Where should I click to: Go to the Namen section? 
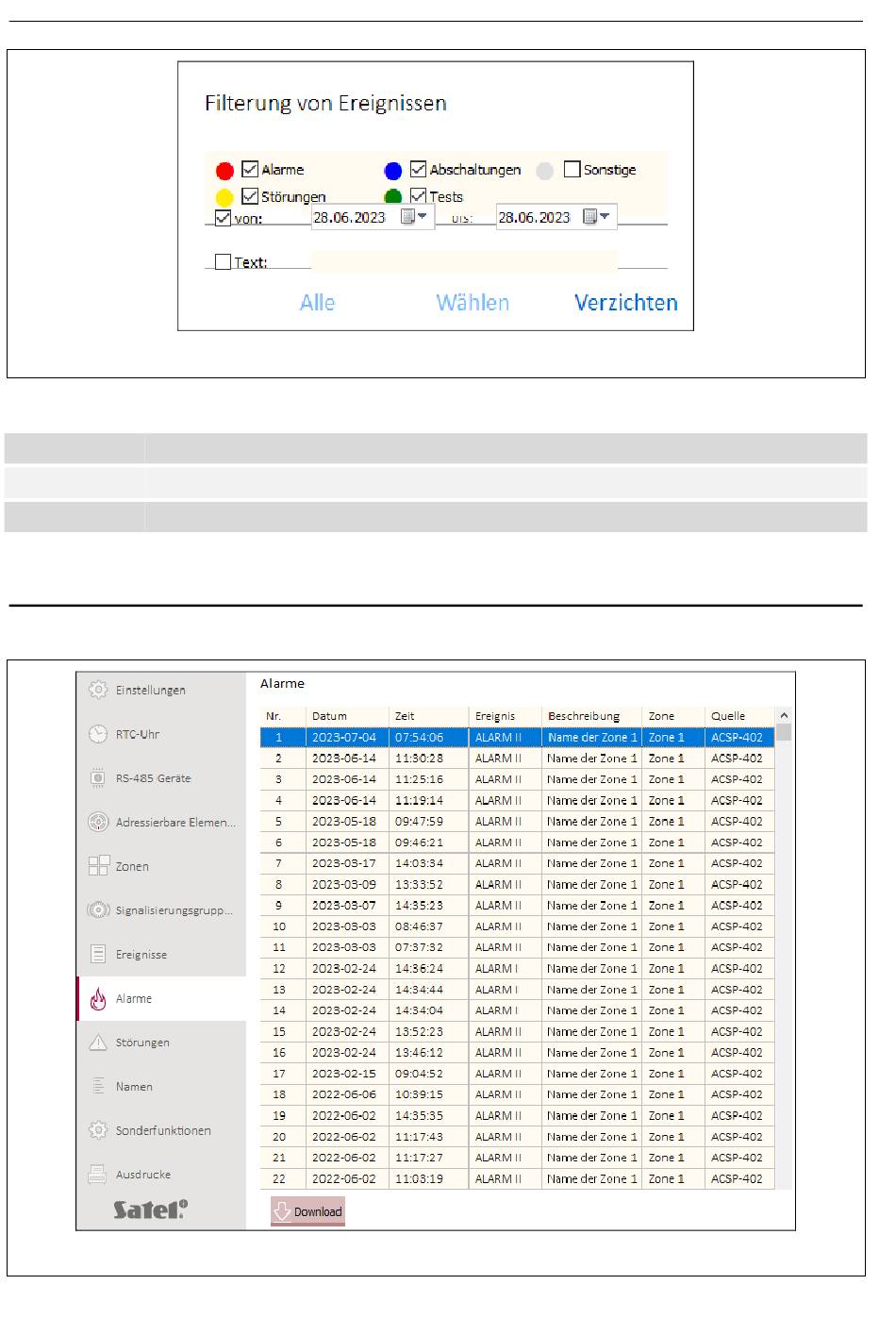pos(161,1087)
